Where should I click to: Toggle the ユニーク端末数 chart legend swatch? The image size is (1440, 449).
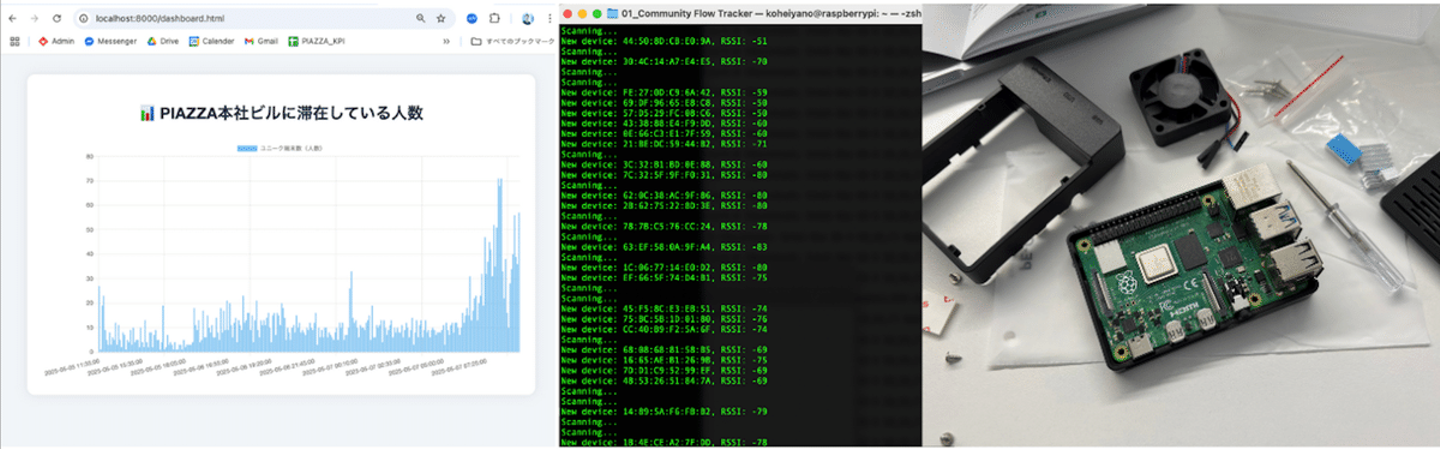pyautogui.click(x=247, y=149)
